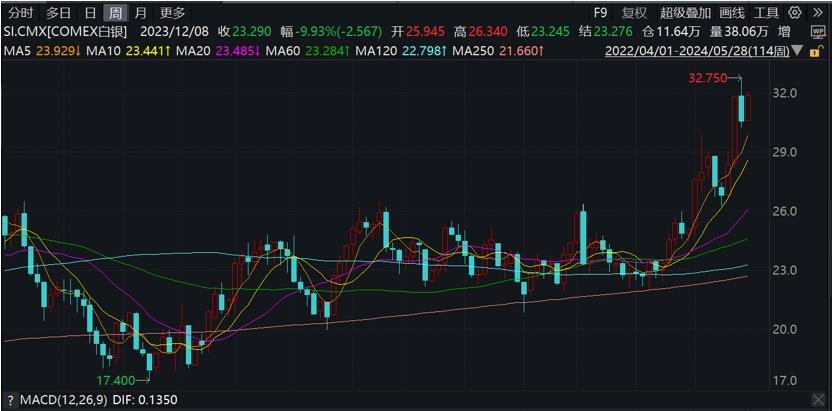The image size is (832, 411).
Task: Click the MA250 21.660 indicator label
Action: click(x=496, y=52)
